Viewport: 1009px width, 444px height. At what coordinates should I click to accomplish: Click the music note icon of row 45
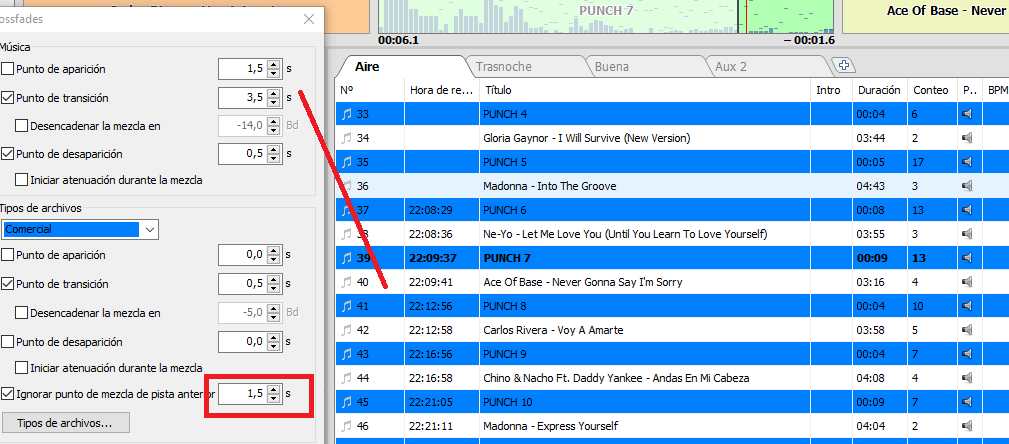(x=347, y=402)
